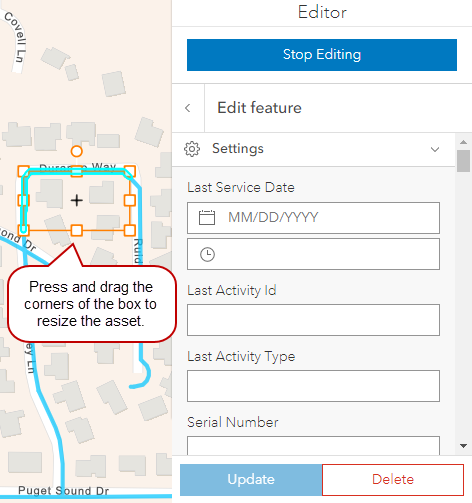472x503 pixels.
Task: Focus the MM/DD/YYYY date input
Action: tap(313, 218)
